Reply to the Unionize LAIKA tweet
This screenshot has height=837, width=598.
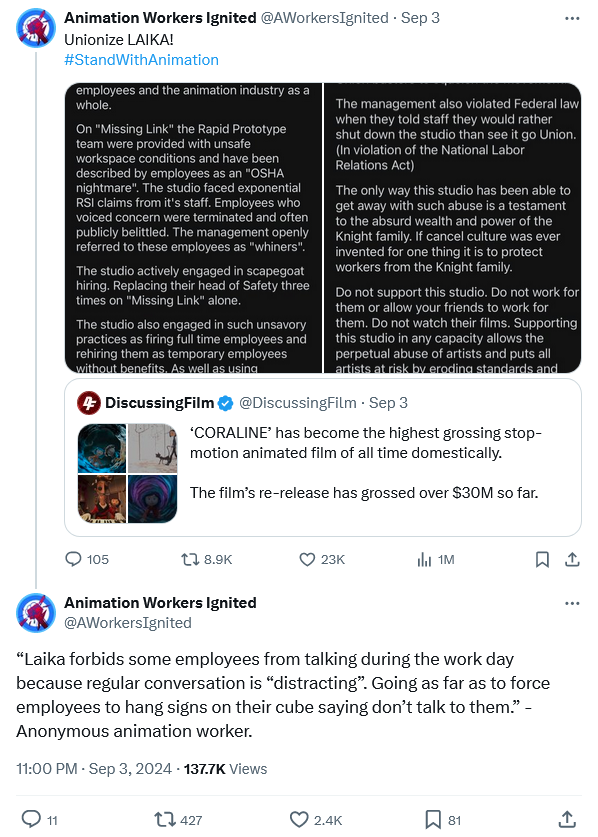(x=86, y=559)
